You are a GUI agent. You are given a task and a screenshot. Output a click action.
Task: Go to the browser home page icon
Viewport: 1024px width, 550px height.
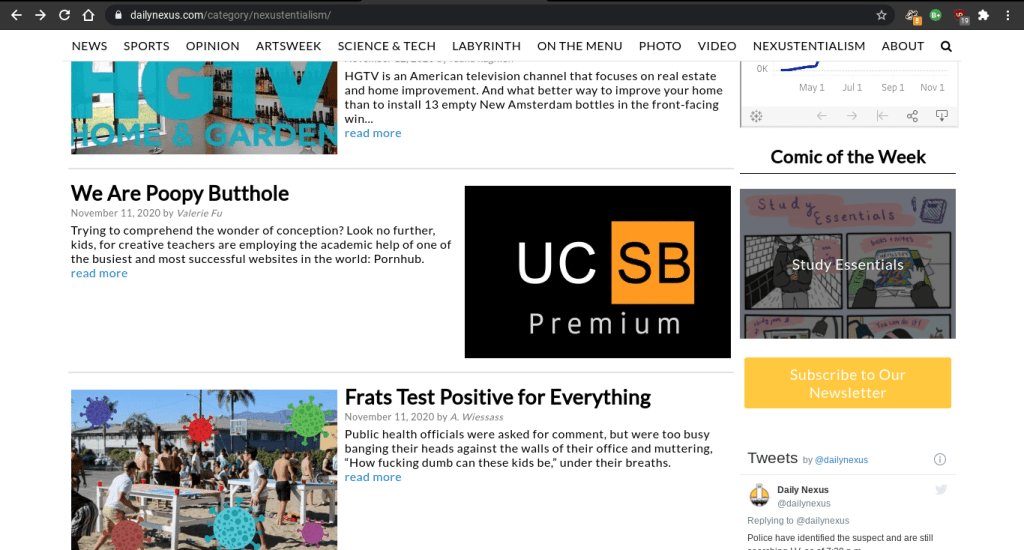(x=88, y=15)
